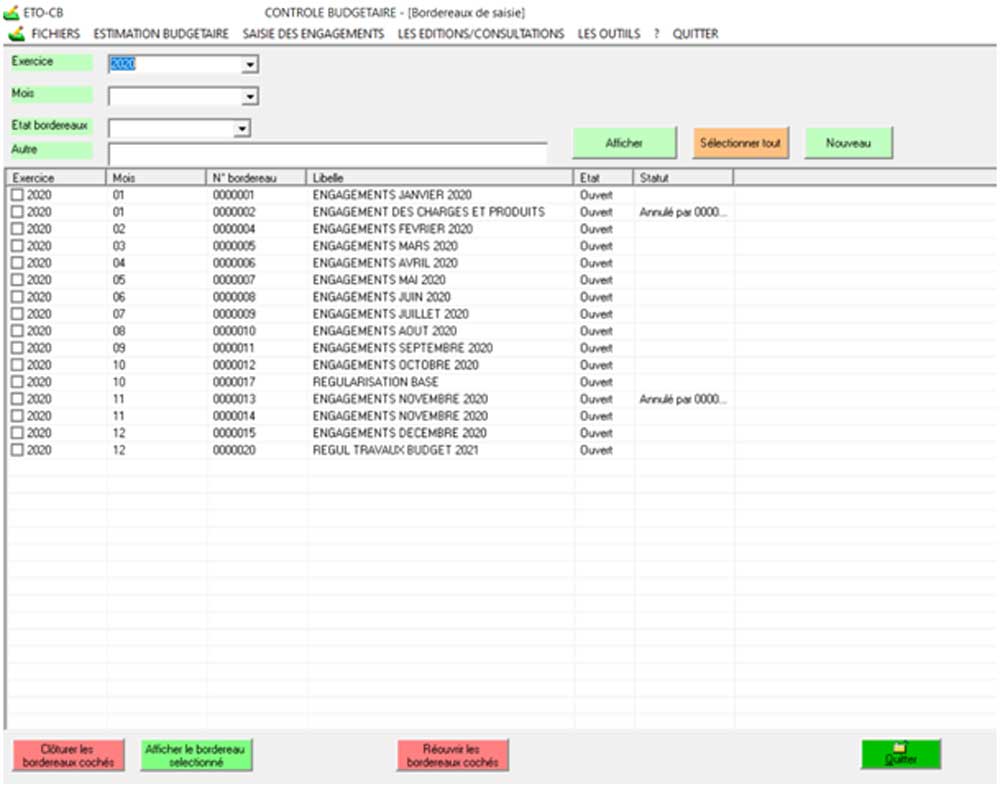Open the LES EDITIONS/CONSULTATIONS menu
The height and width of the screenshot is (787, 1000).
click(480, 33)
